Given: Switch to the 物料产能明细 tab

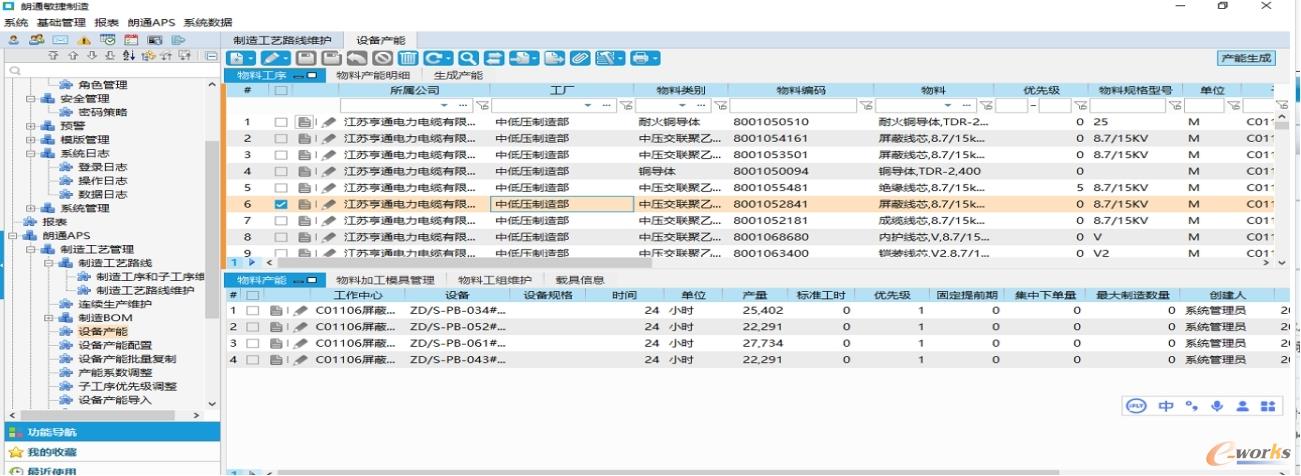Looking at the screenshot, I should point(372,75).
